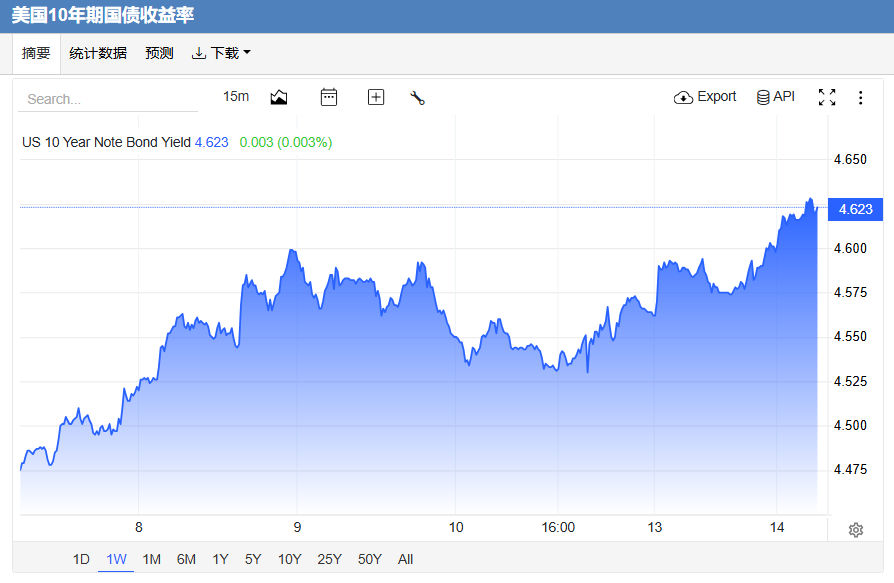Switch to the 统计数据 tab

pyautogui.click(x=98, y=53)
